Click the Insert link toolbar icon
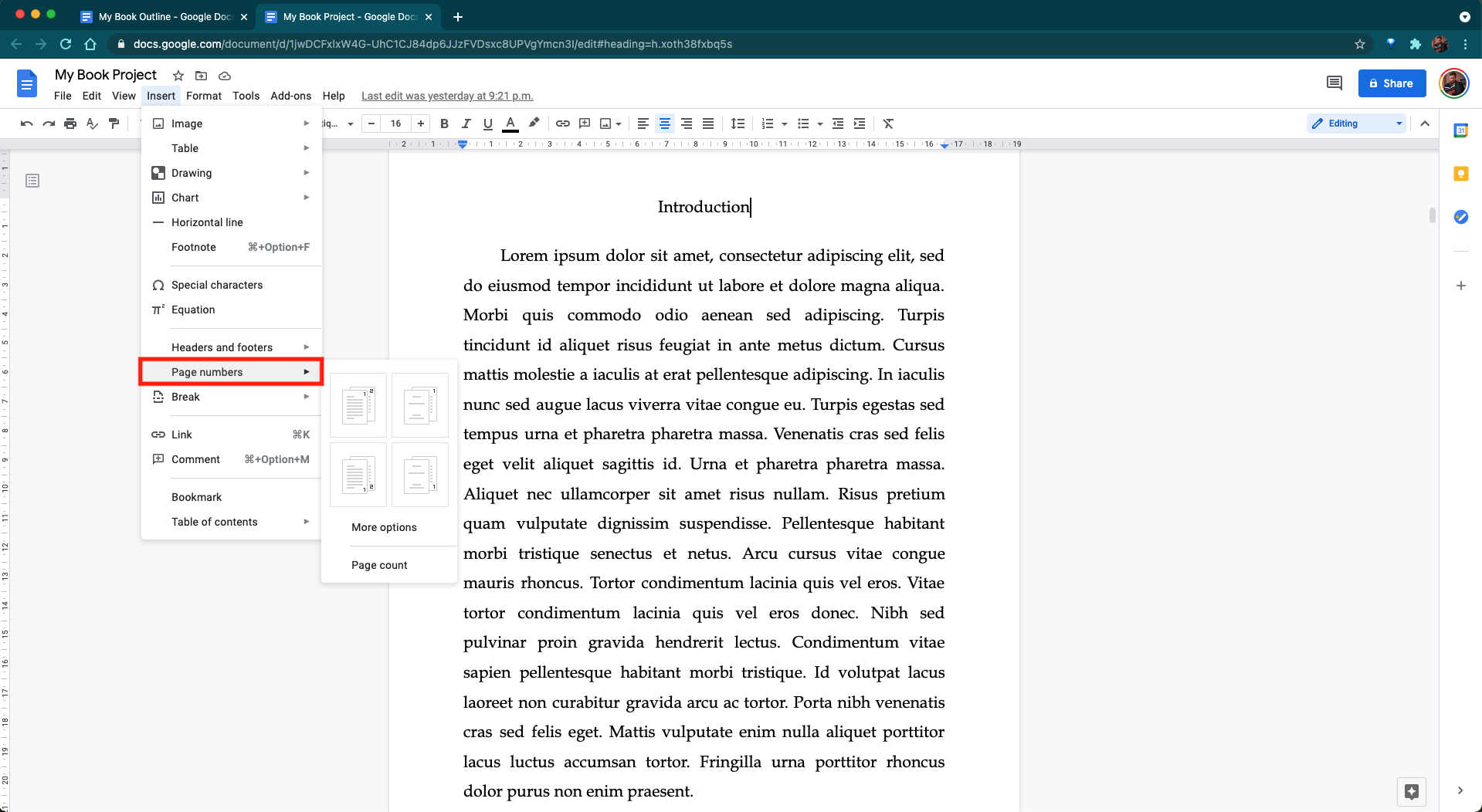The height and width of the screenshot is (812, 1482). pyautogui.click(x=563, y=123)
